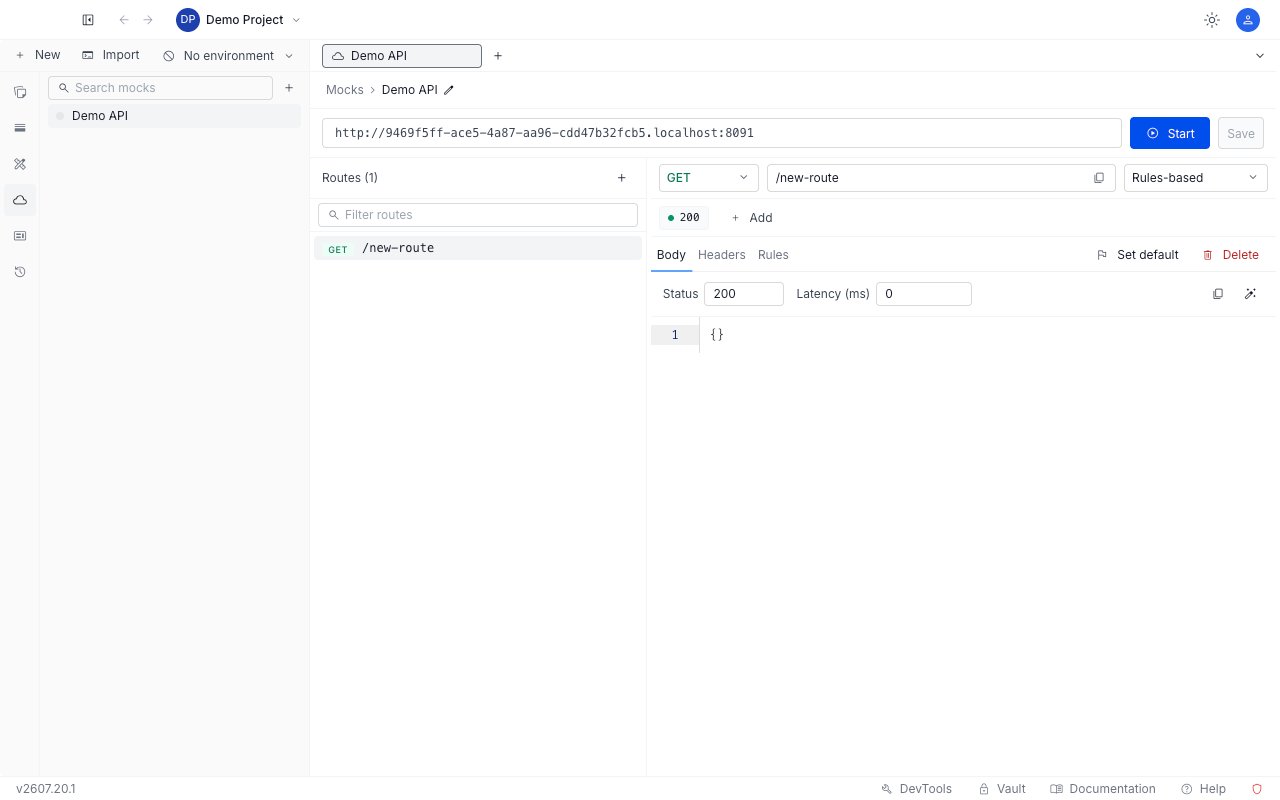The image size is (1280, 800).
Task: Click New in the top toolbar
Action: [x=37, y=56]
